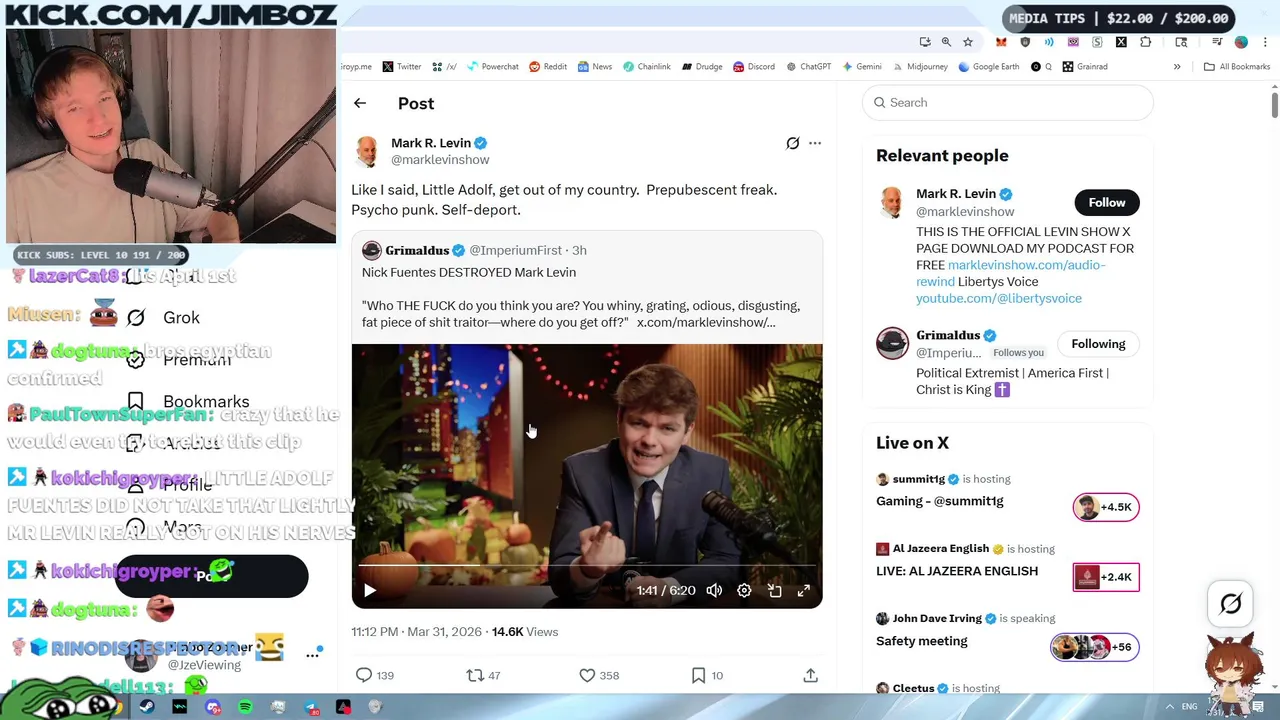1280x720 pixels.
Task: Open Grimaldus quoted post author
Action: [x=417, y=250]
